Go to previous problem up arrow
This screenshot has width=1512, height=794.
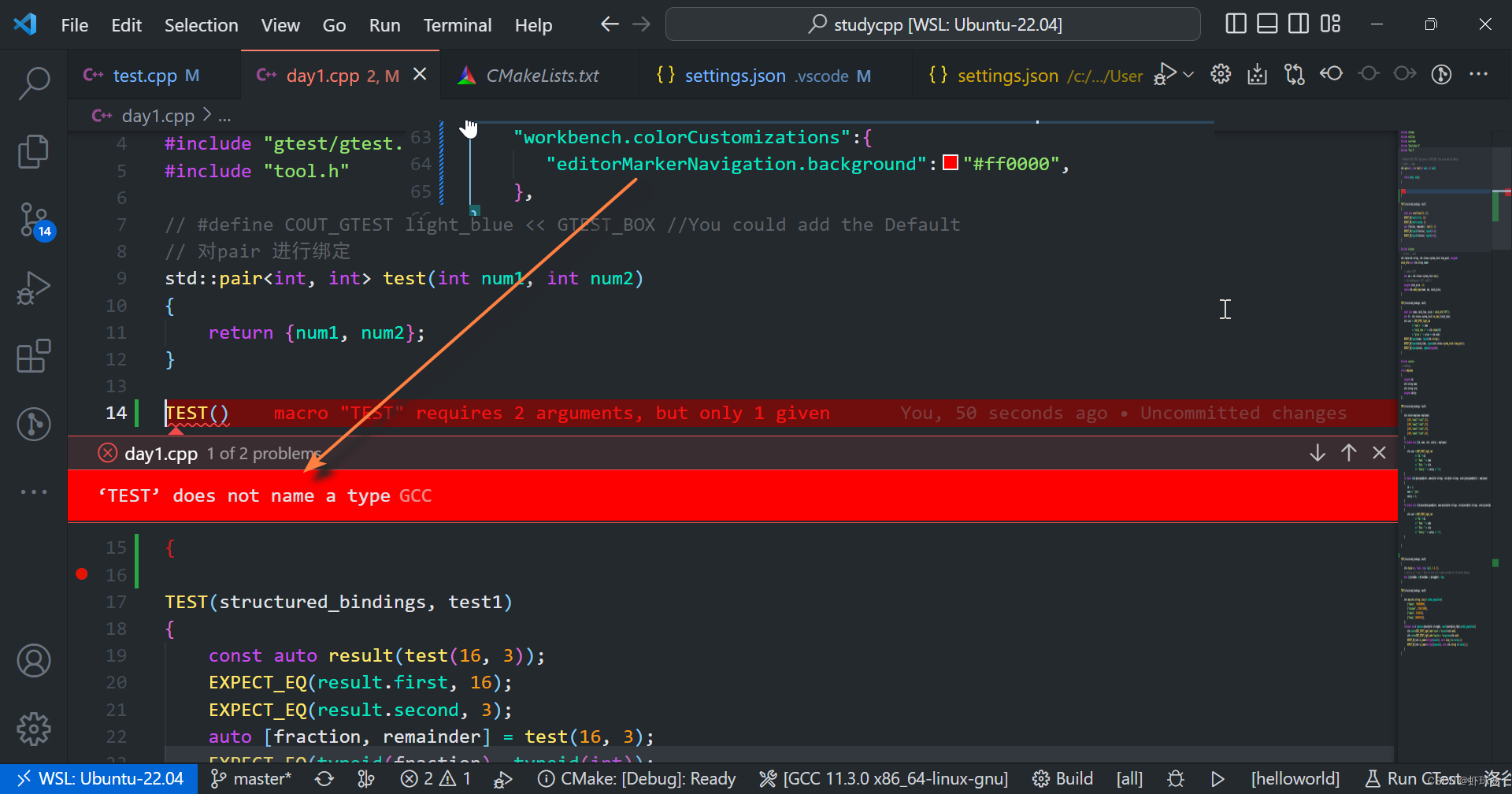click(1349, 453)
